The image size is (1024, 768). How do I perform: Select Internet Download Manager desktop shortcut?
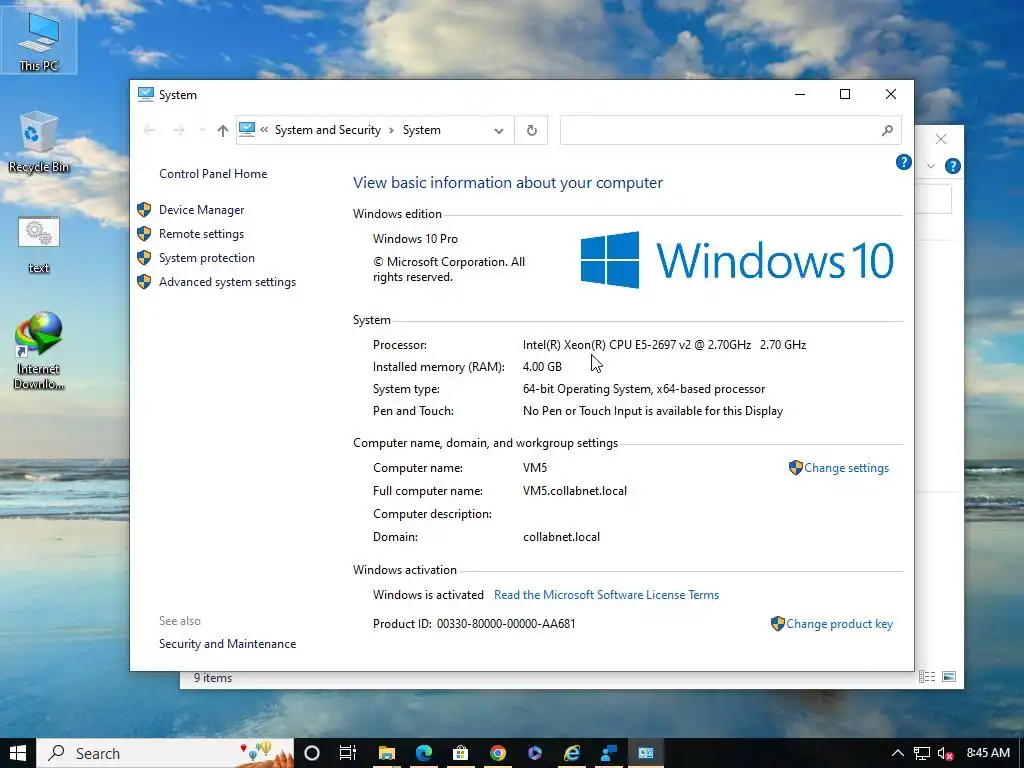click(39, 351)
